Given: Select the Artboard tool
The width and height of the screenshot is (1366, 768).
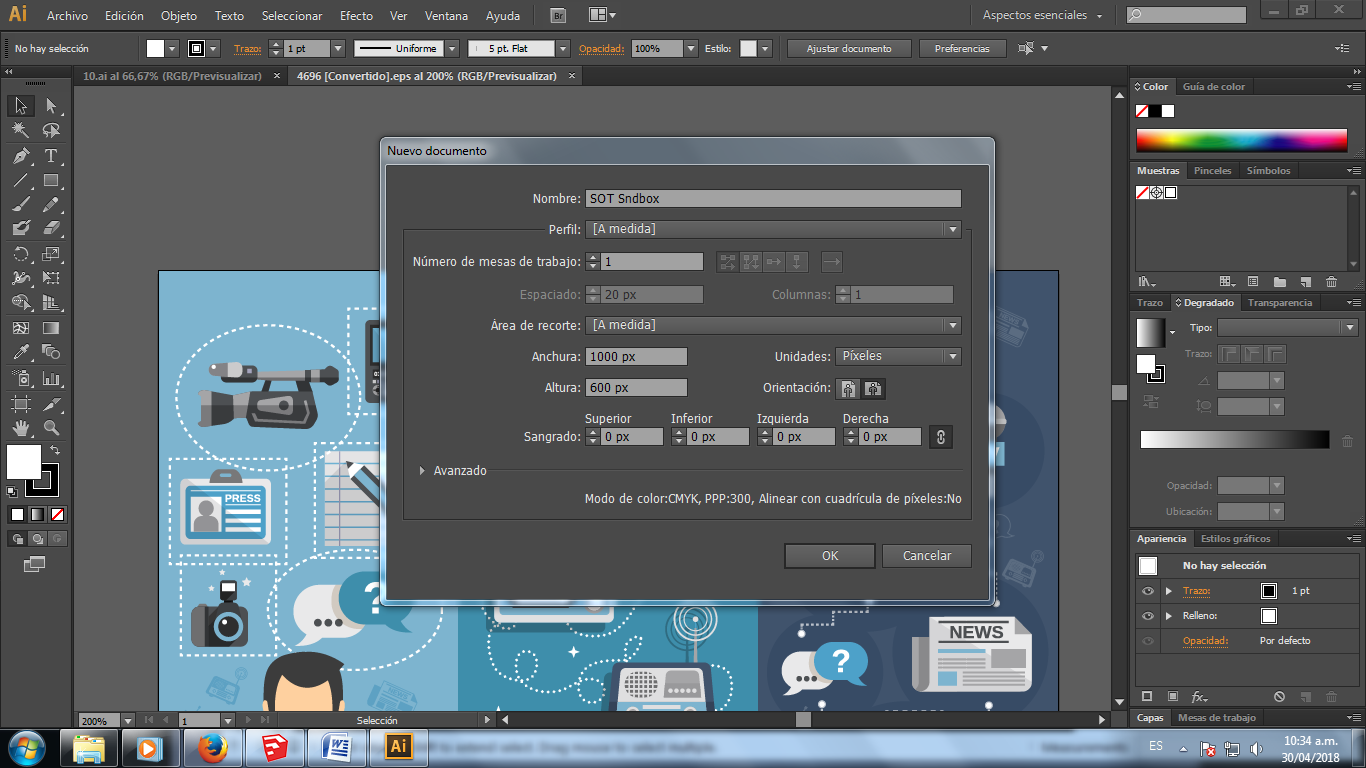Looking at the screenshot, I should point(20,404).
